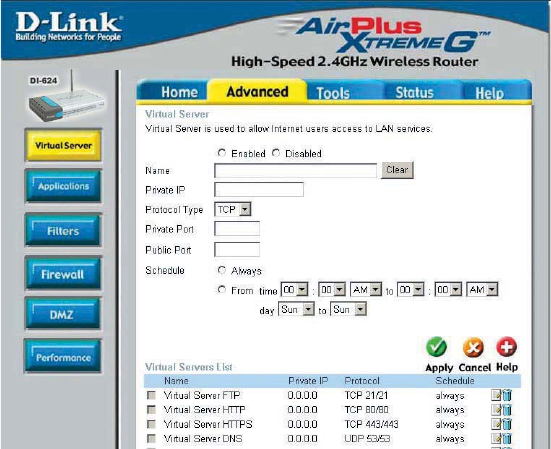
Task: Open the first AM/PM dropdown
Action: [x=366, y=290]
